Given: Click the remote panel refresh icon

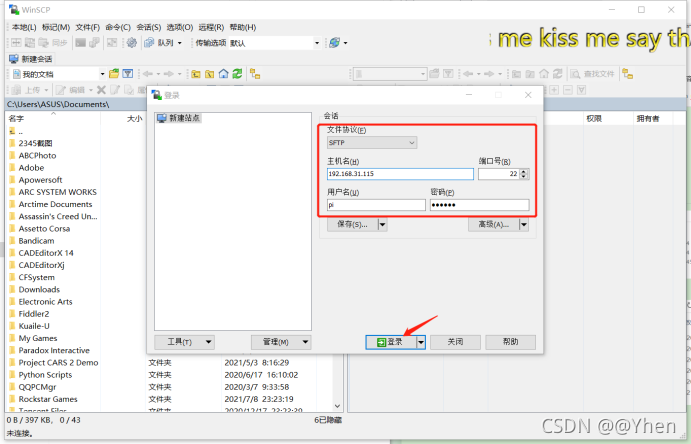Looking at the screenshot, I should click(x=558, y=74).
